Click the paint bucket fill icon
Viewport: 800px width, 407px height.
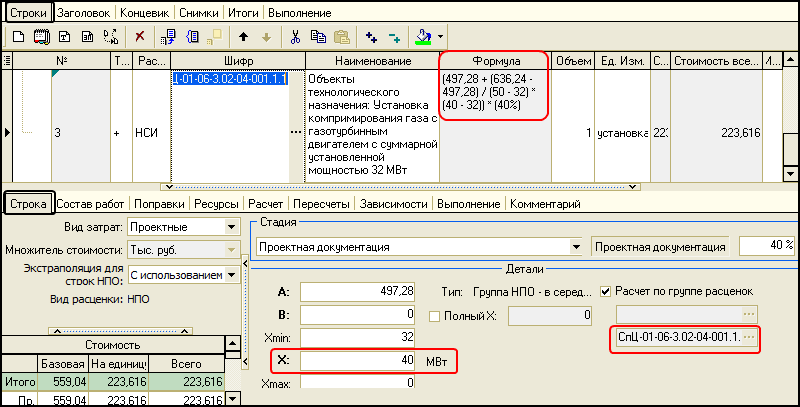pyautogui.click(x=423, y=37)
